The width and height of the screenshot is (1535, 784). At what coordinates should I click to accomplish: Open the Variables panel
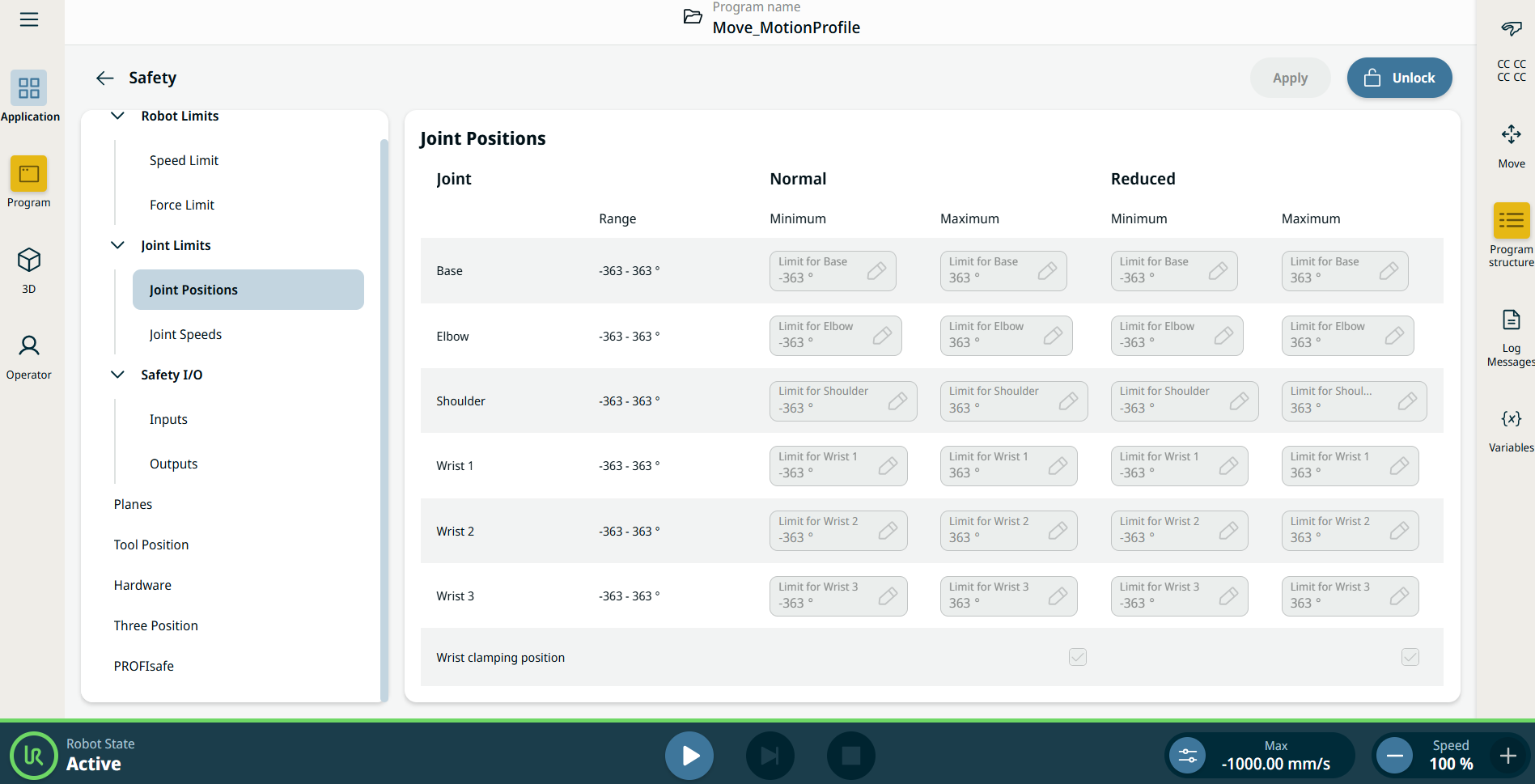tap(1511, 429)
